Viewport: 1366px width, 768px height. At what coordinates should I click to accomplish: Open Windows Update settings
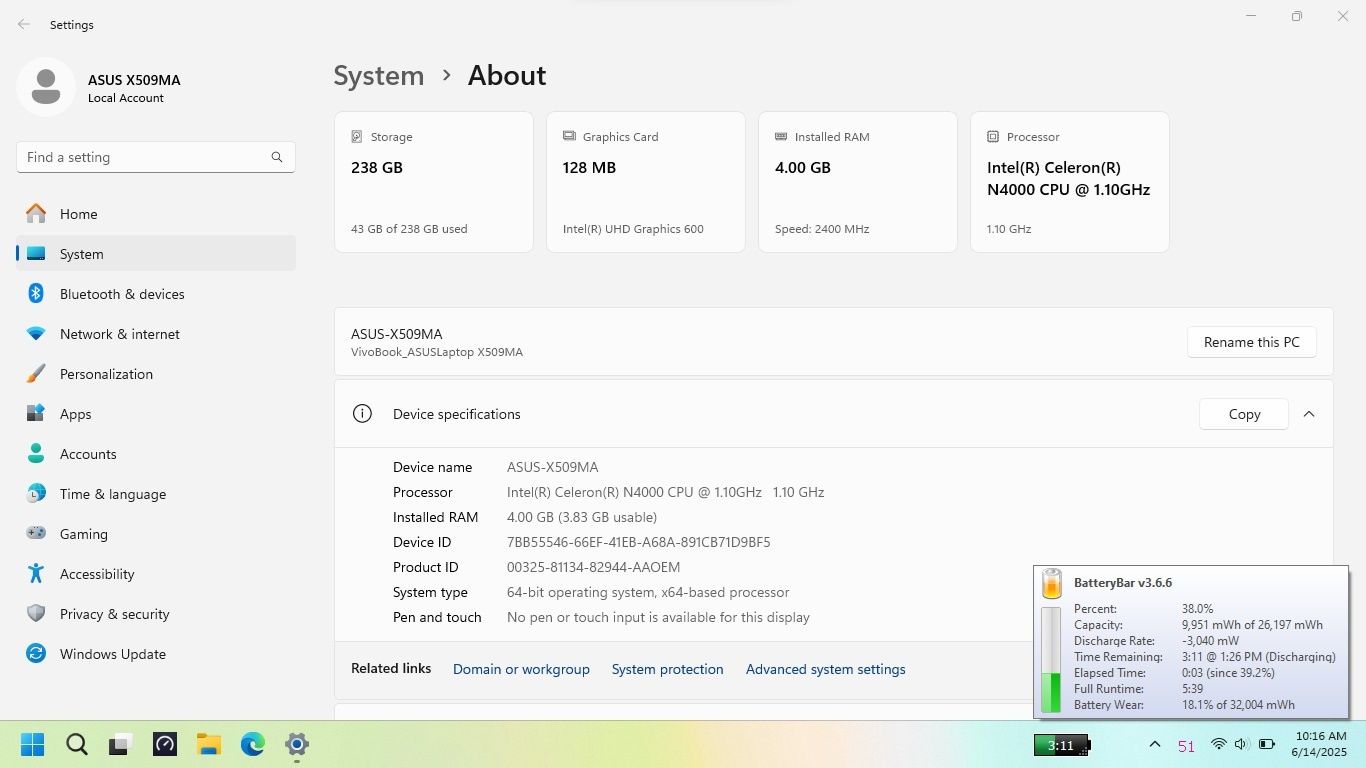156,654
